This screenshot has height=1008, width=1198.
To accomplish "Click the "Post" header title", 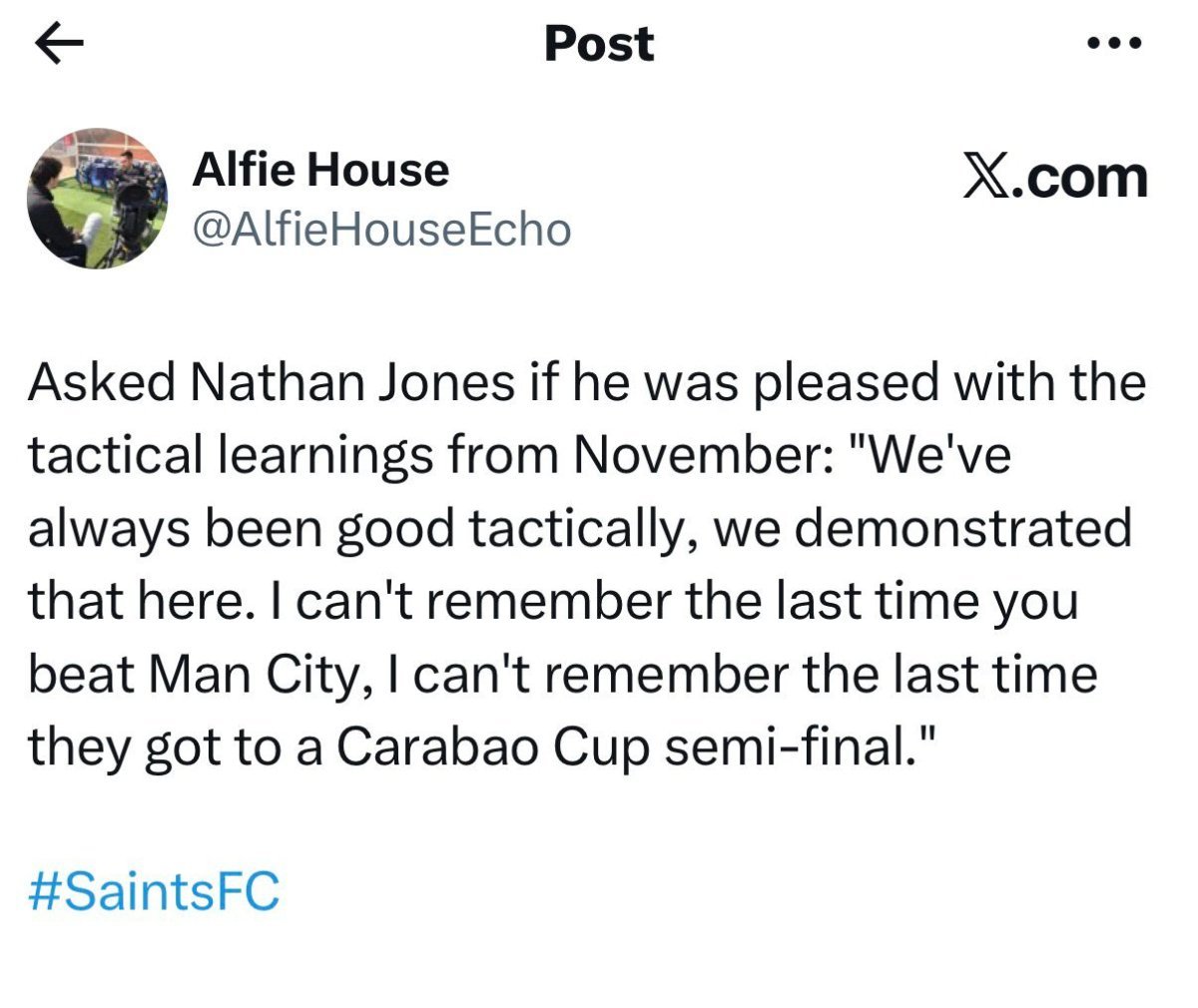I will coord(599,44).
